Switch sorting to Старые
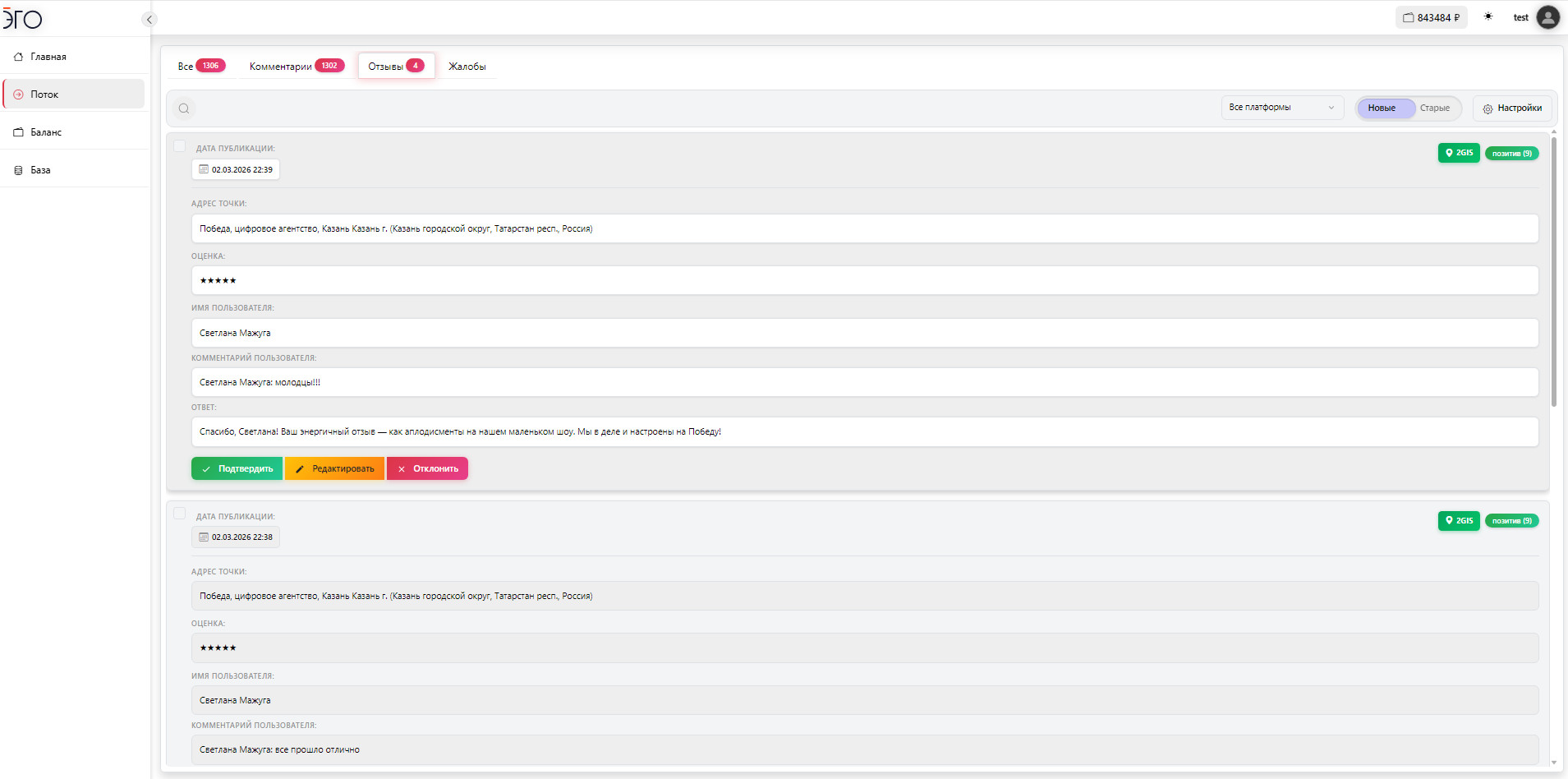The width and height of the screenshot is (1568, 779). click(x=1434, y=108)
